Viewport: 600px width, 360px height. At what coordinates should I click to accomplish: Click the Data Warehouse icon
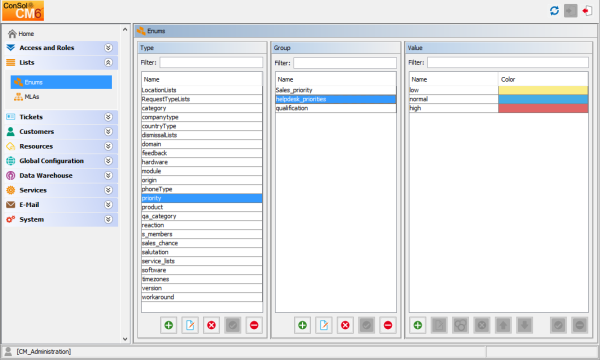coord(11,175)
